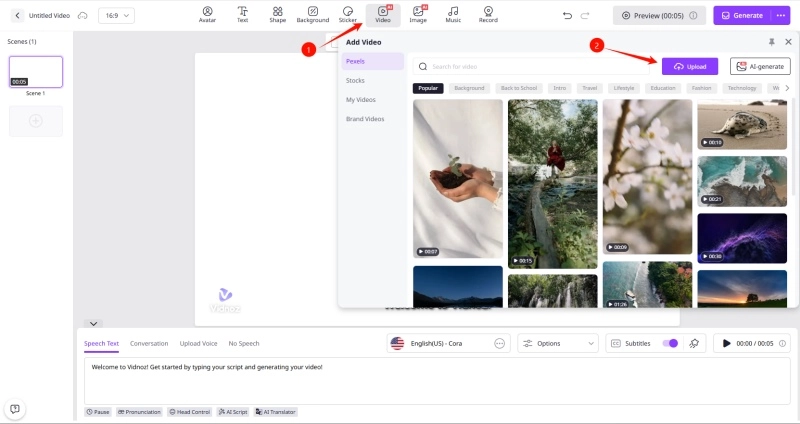The width and height of the screenshot is (800, 424).
Task: Click the Untitled Video title
Action: click(x=49, y=16)
